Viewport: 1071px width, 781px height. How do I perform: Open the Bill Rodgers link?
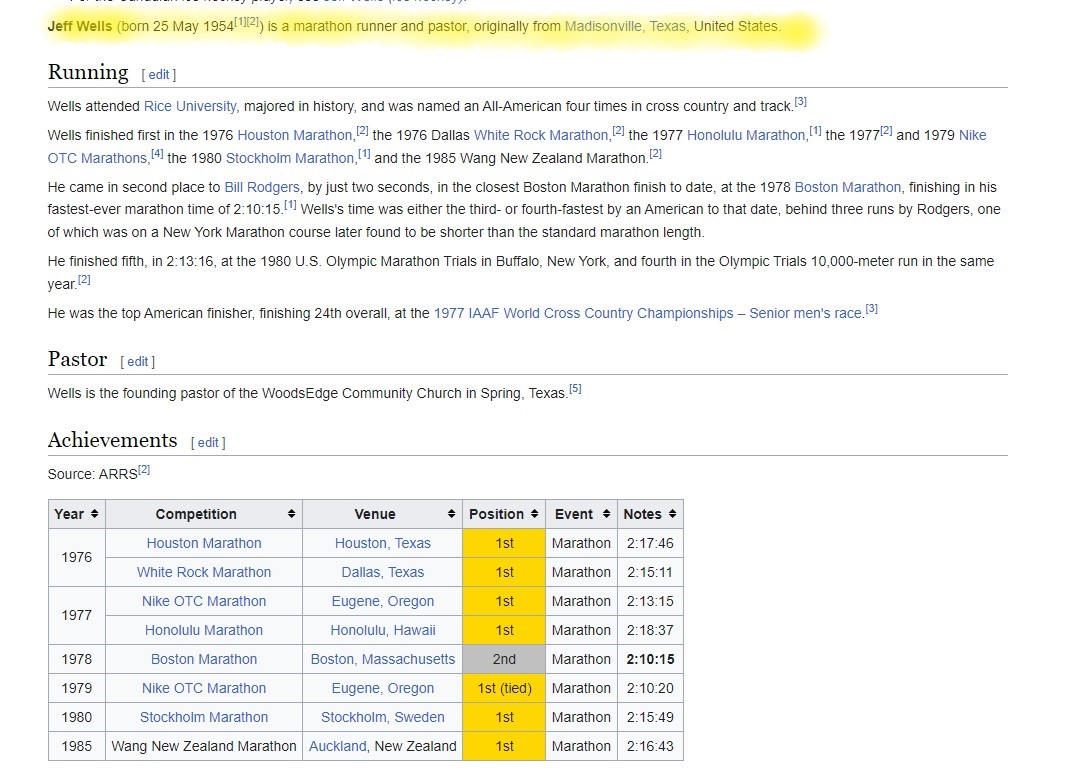pyautogui.click(x=262, y=187)
